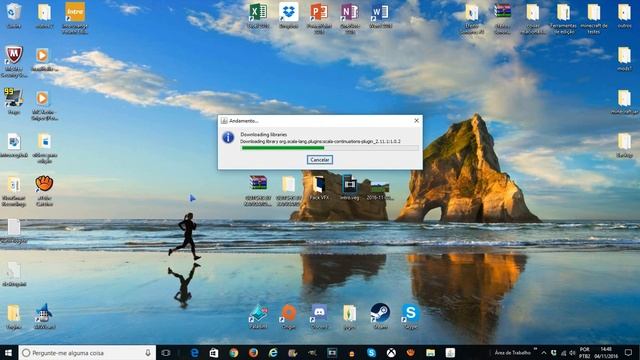Click the Cortana search box
Screen dimensions: 640x360
pos(87,353)
